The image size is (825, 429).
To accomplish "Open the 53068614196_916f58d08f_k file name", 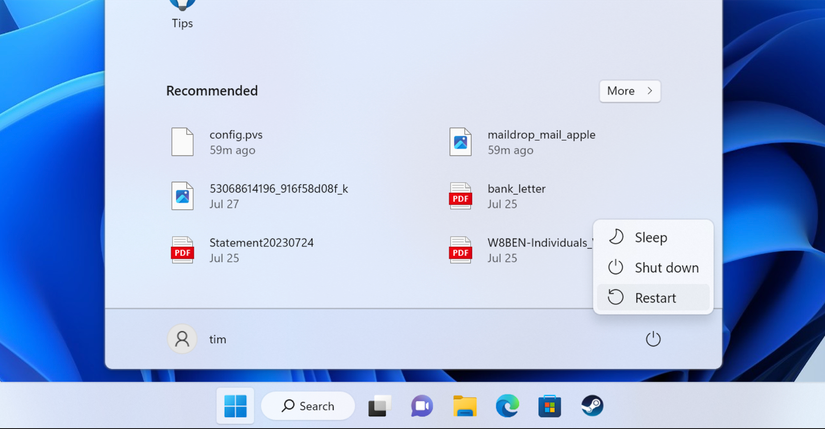I will tap(279, 189).
